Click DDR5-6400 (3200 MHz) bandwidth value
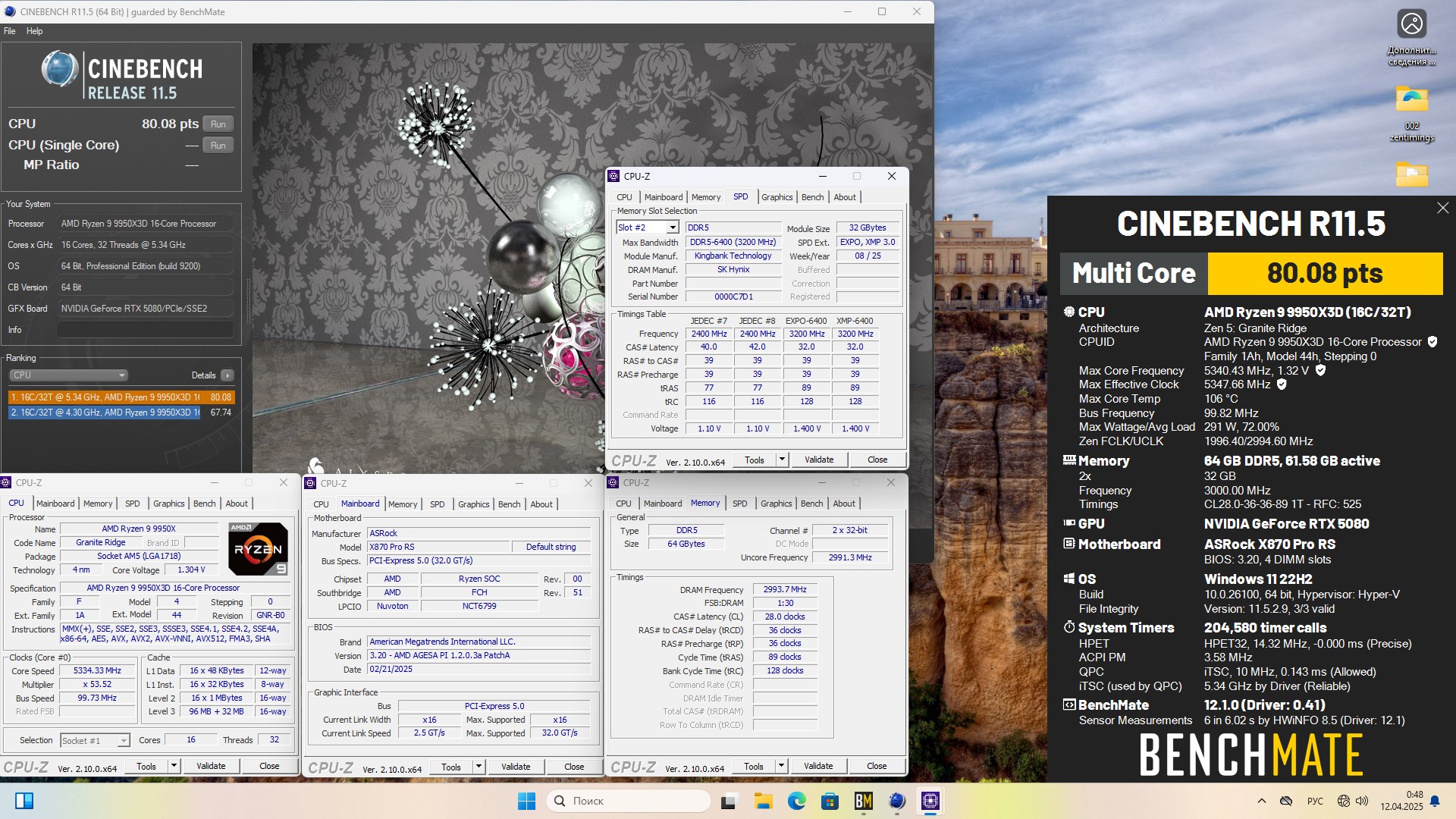1456x819 pixels. coord(733,243)
